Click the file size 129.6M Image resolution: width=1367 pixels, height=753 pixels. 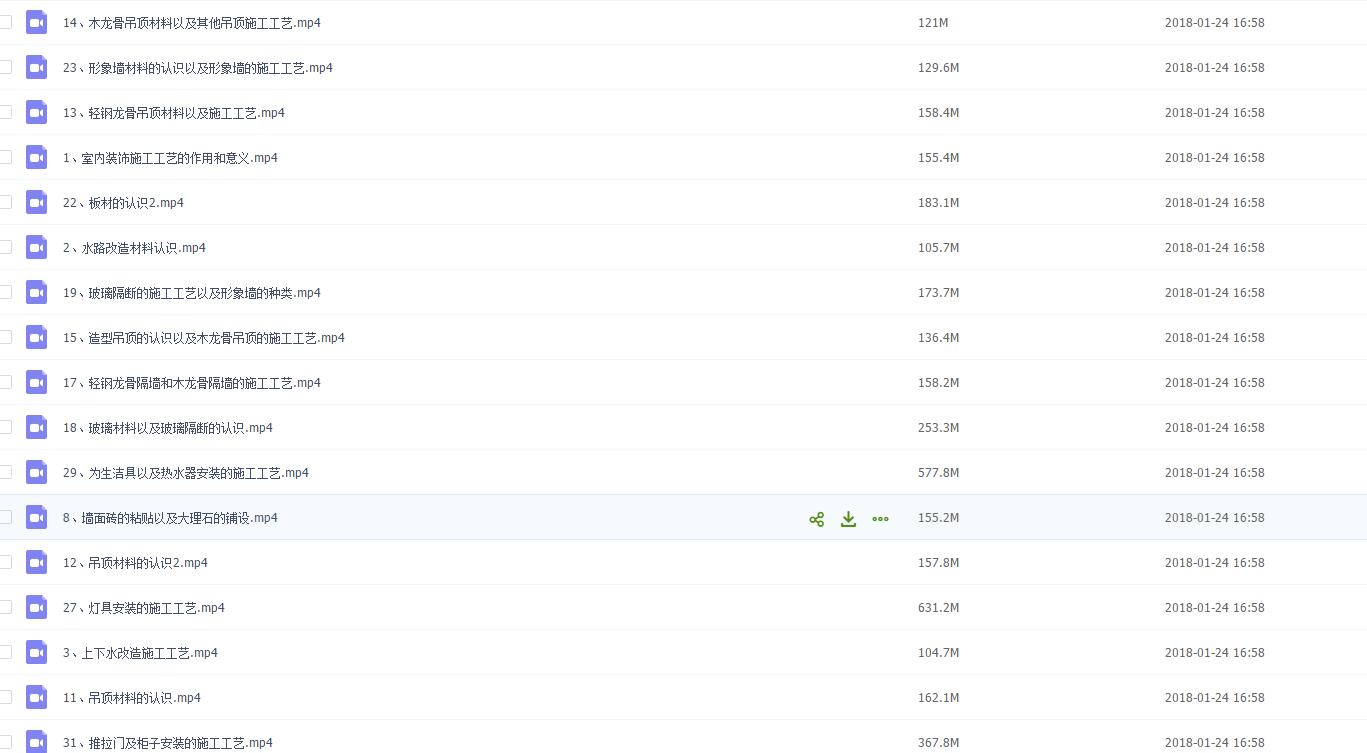(x=939, y=67)
